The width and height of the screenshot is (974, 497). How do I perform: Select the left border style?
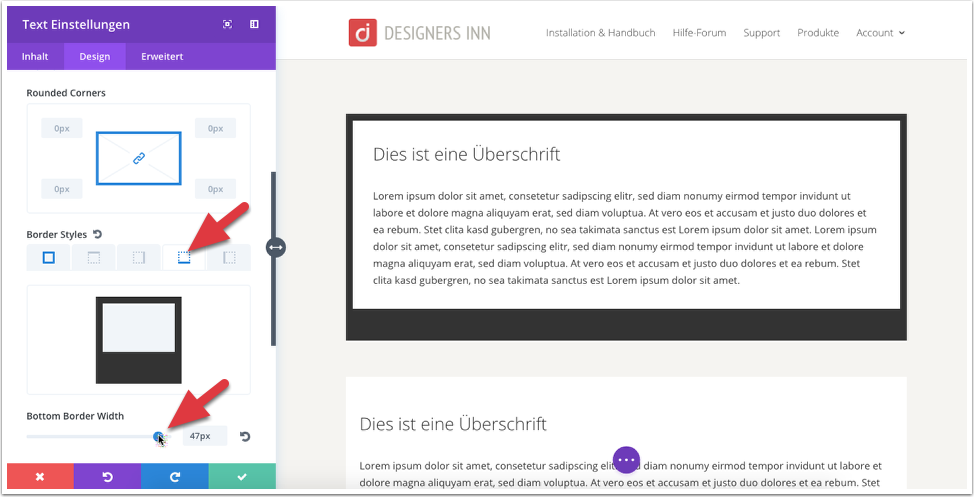229,257
